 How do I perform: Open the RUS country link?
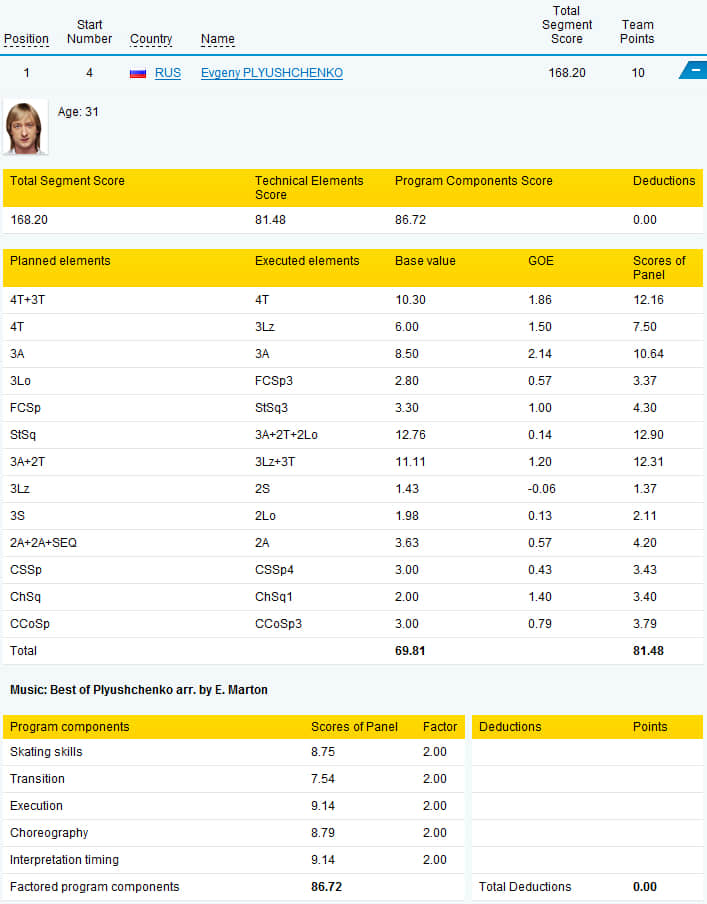coord(168,73)
